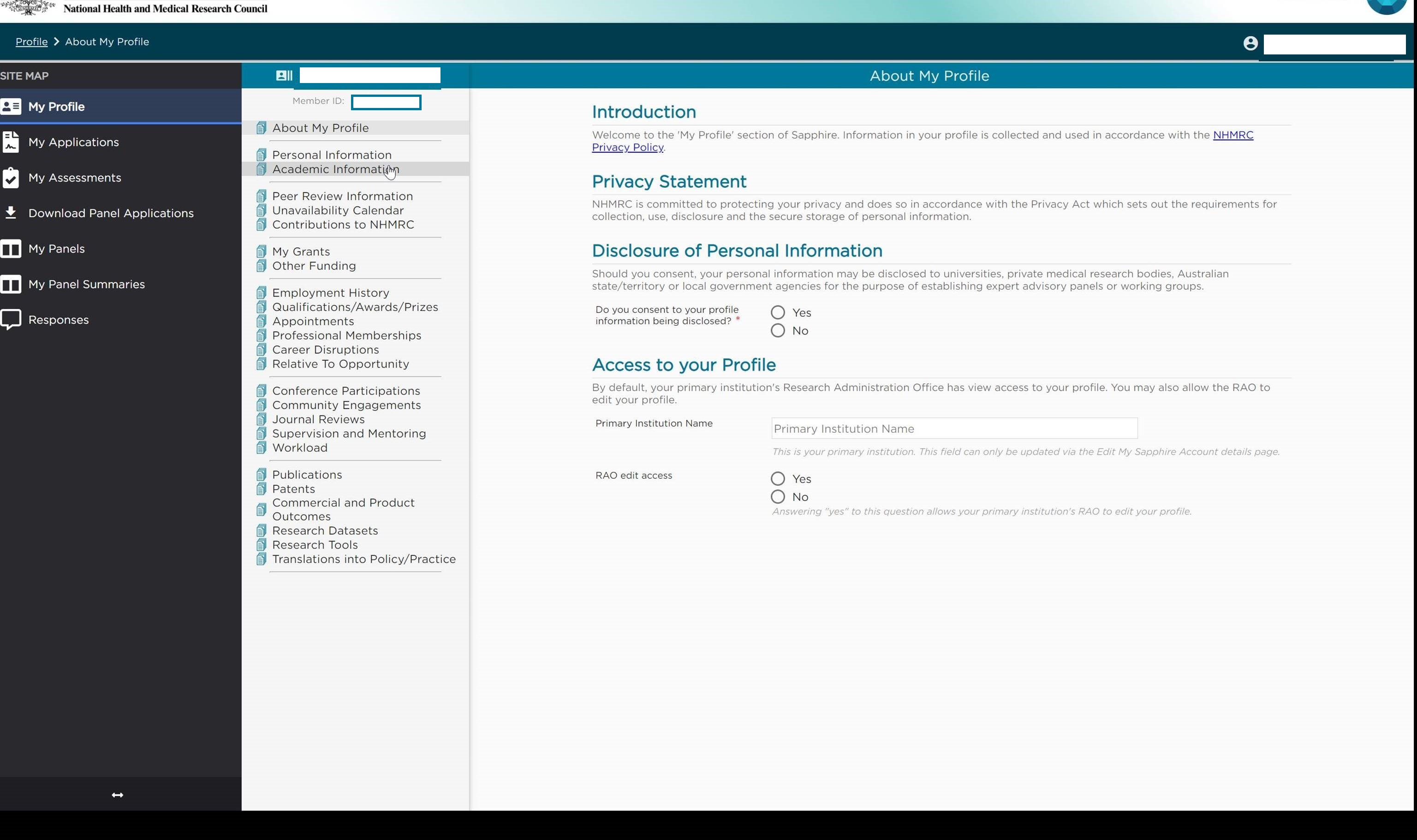This screenshot has width=1417, height=840.
Task: Open Other Funding section
Action: point(314,266)
